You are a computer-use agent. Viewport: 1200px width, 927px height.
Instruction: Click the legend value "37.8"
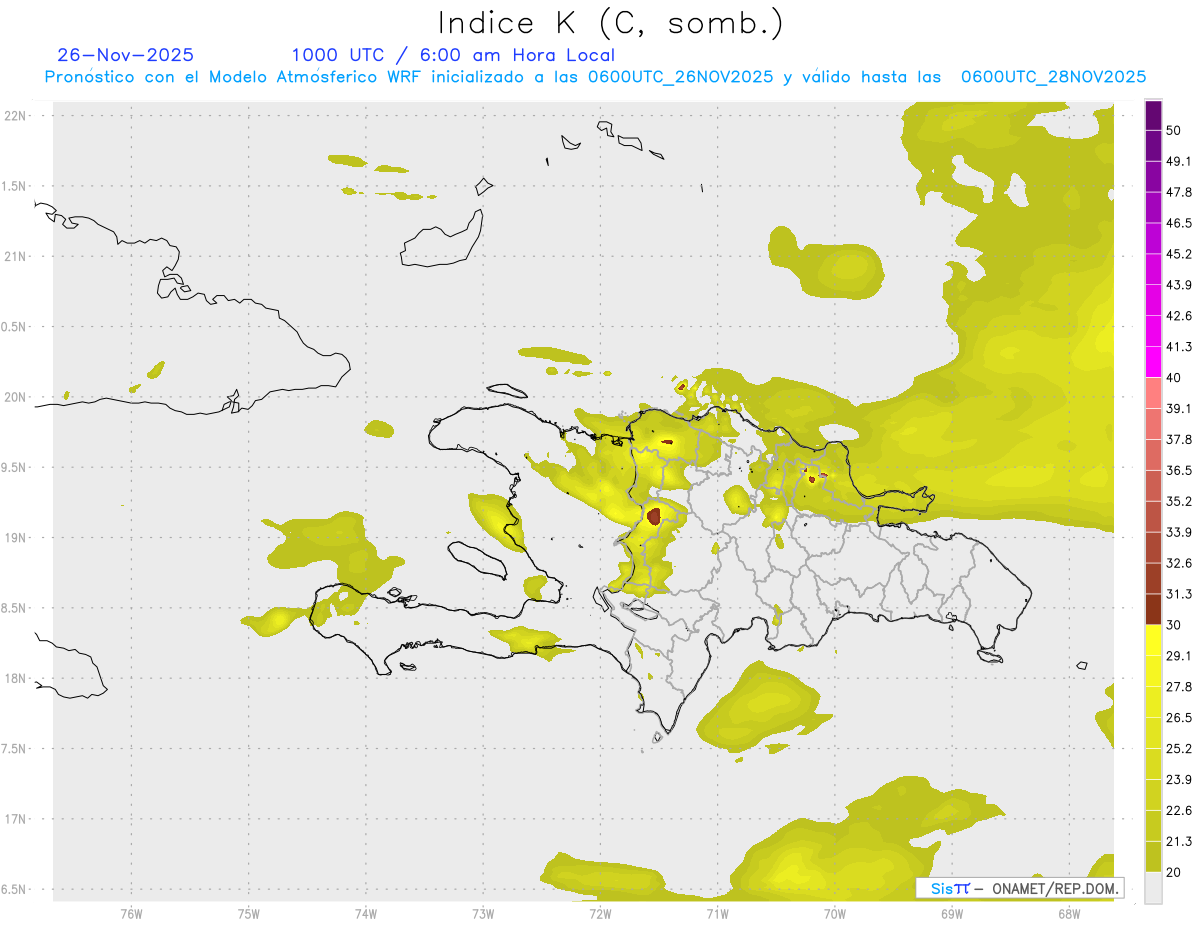coord(1178,440)
